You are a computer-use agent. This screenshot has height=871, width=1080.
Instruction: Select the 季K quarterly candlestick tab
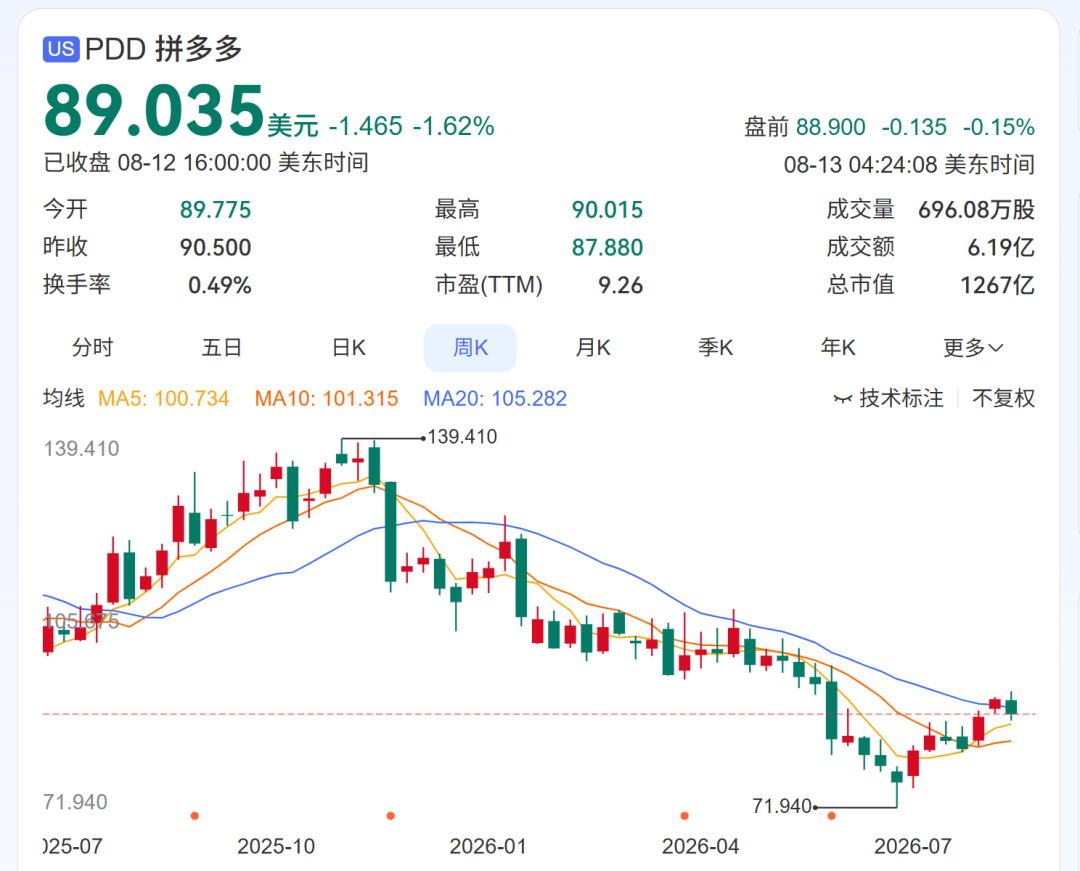point(716,348)
